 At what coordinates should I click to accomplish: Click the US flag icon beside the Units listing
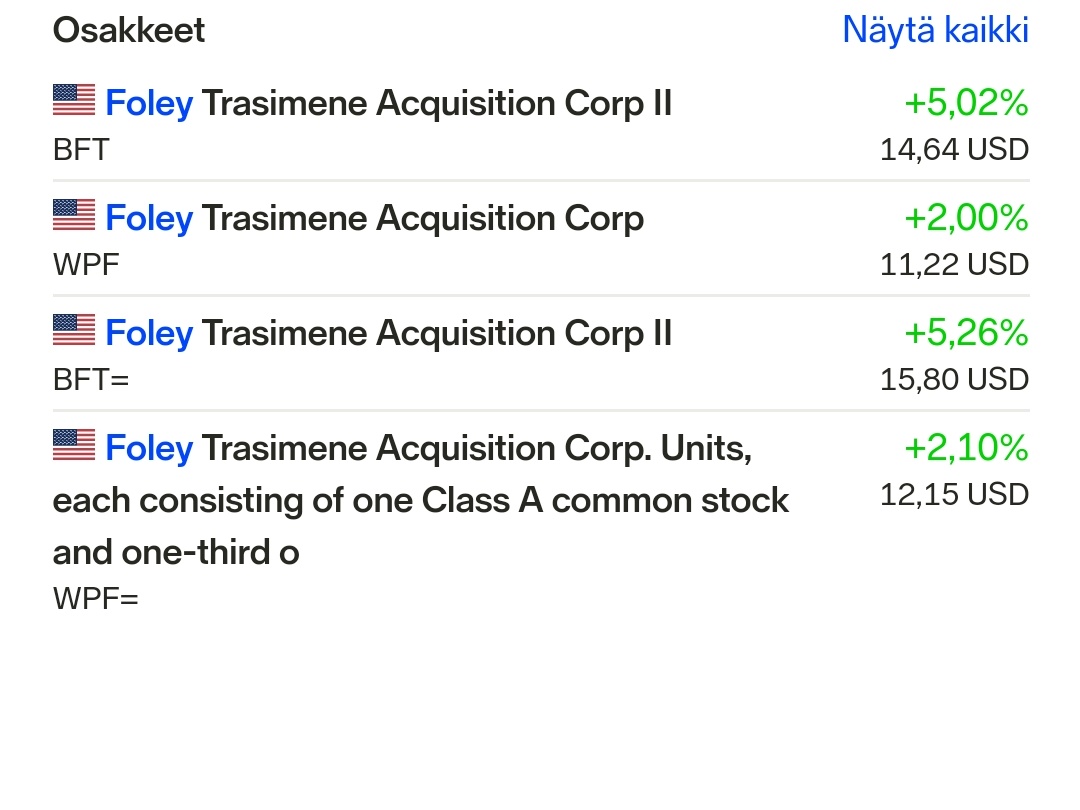point(74,446)
